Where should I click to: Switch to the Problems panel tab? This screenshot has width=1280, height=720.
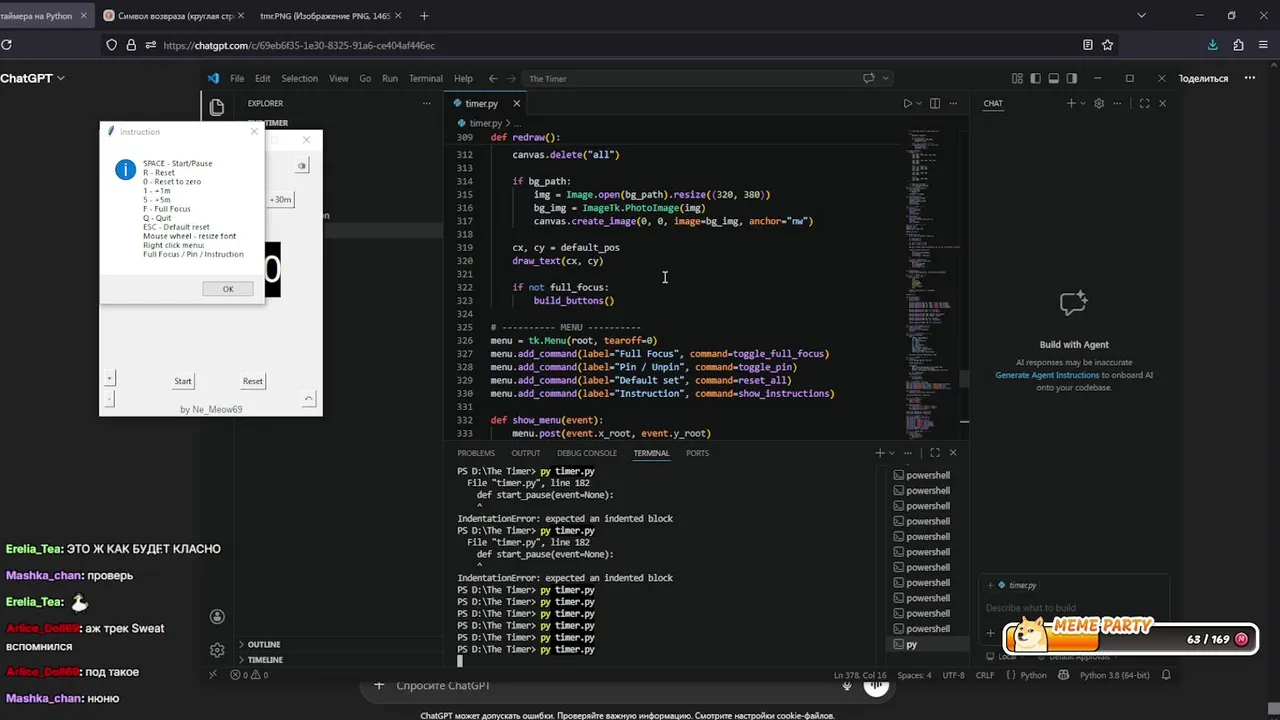point(476,453)
